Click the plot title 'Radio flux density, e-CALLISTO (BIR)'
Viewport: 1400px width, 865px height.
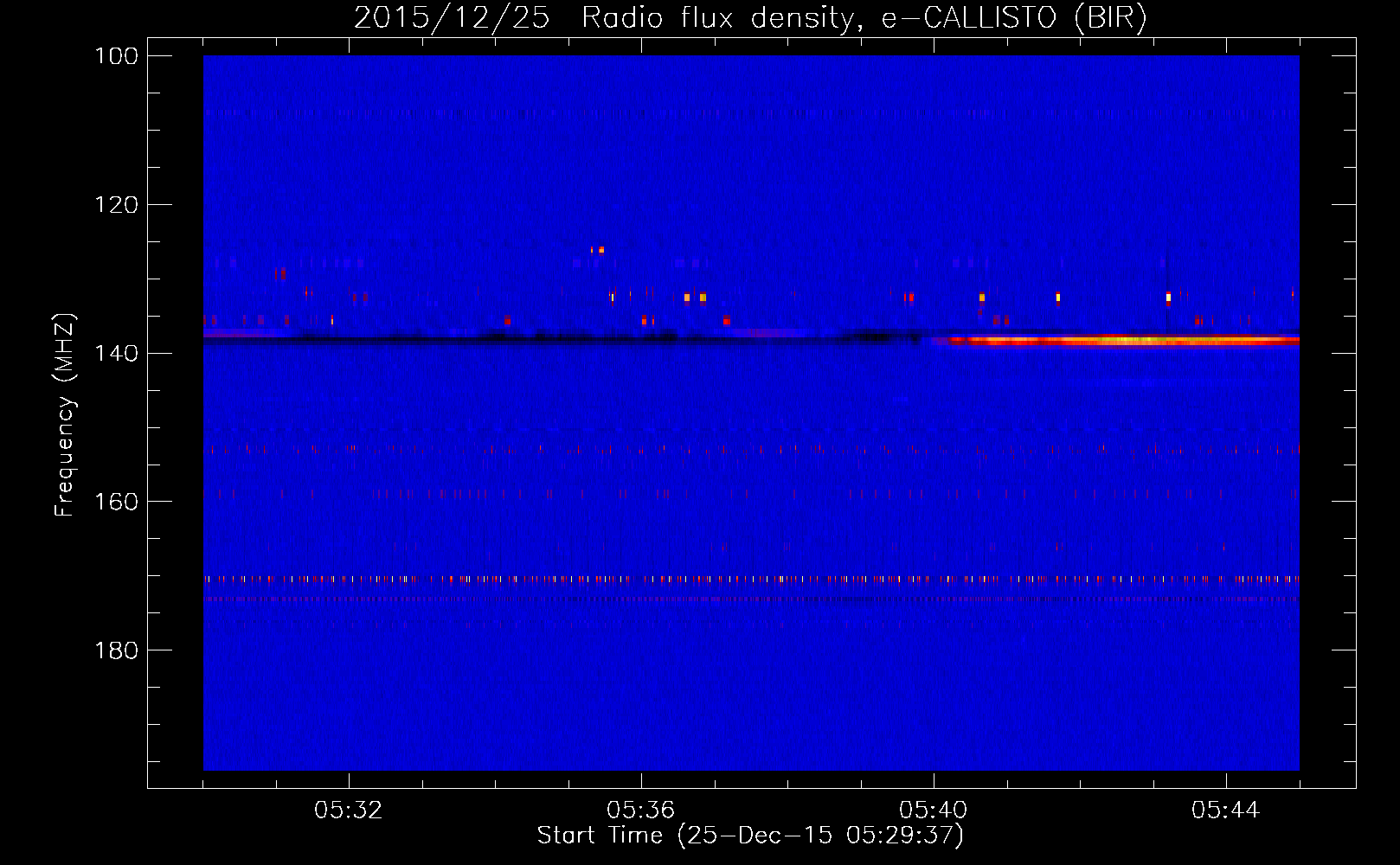(x=864, y=17)
